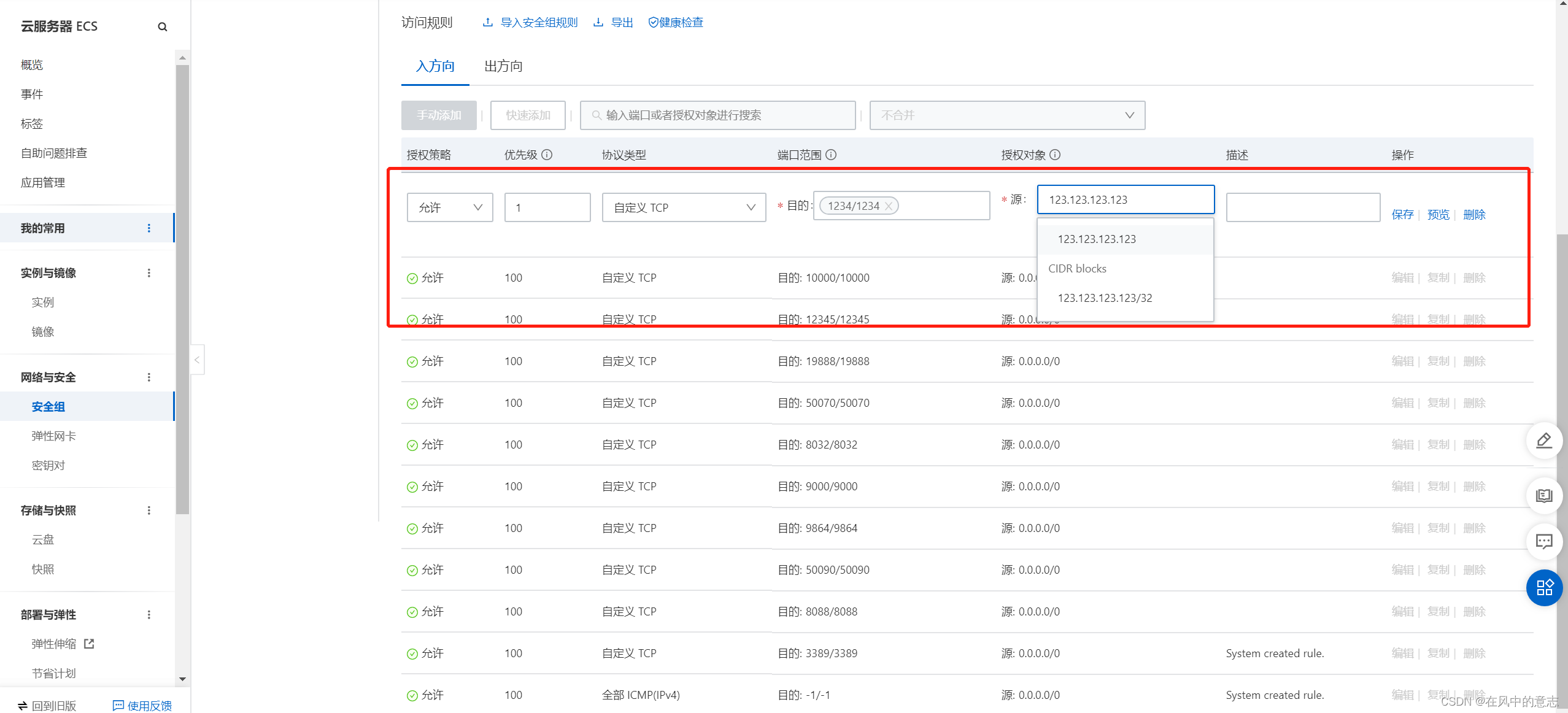The image size is (1568, 713).
Task: Click 复制 on the 50070/50070 rule
Action: point(1438,403)
